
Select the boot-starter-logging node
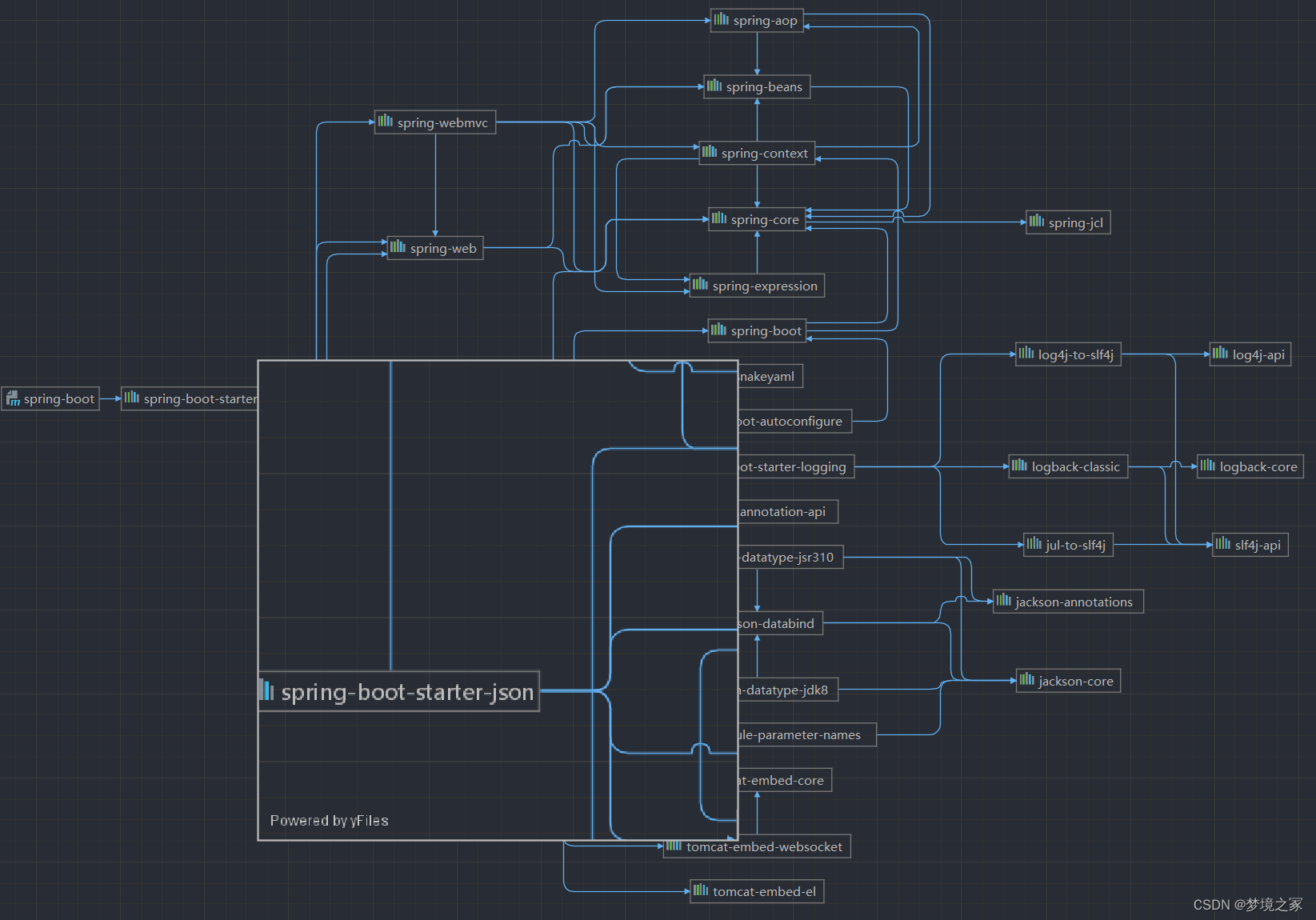point(797,466)
